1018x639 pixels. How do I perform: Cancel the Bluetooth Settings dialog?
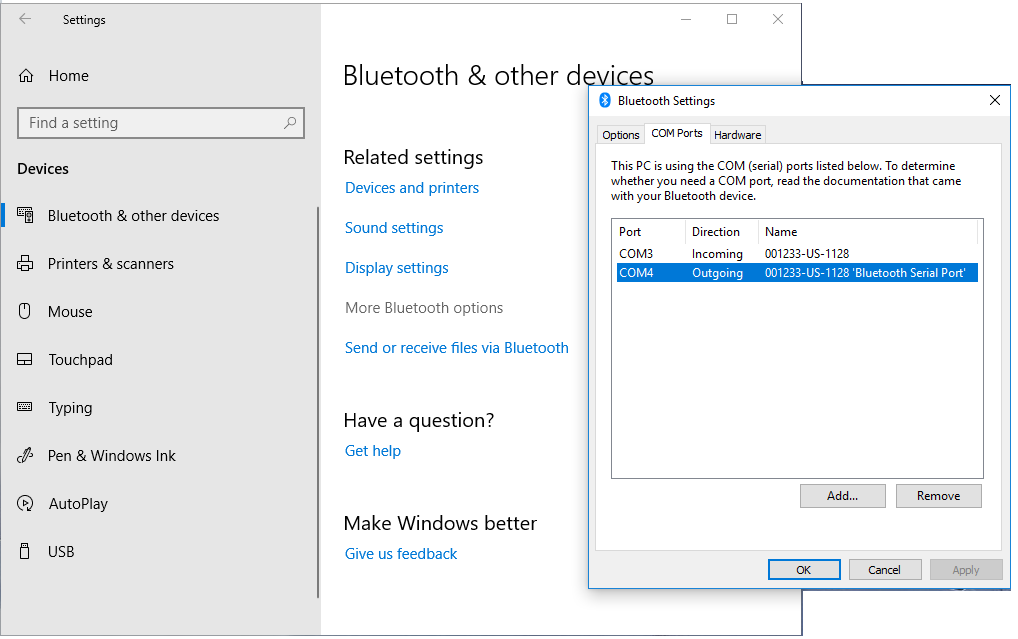tap(884, 570)
